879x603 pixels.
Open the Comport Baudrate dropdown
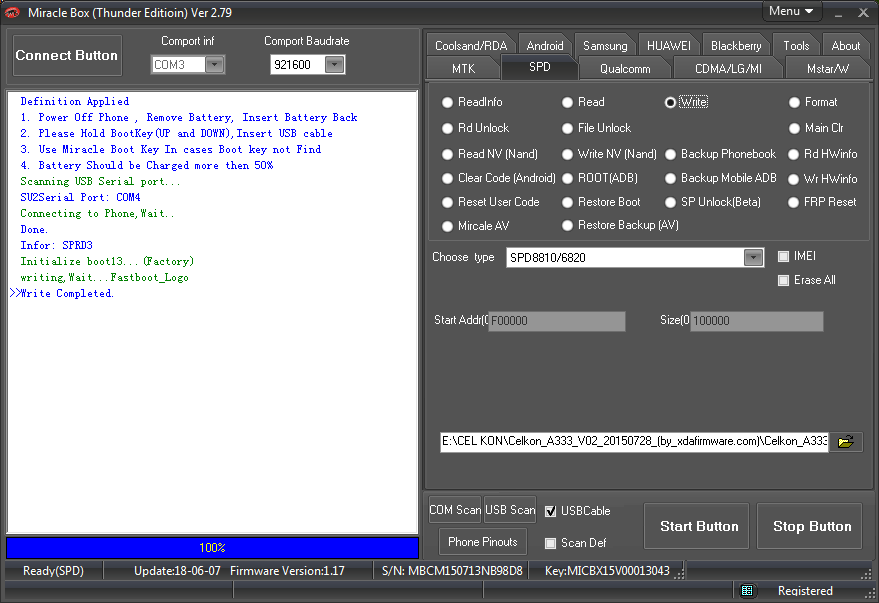pyautogui.click(x=335, y=64)
